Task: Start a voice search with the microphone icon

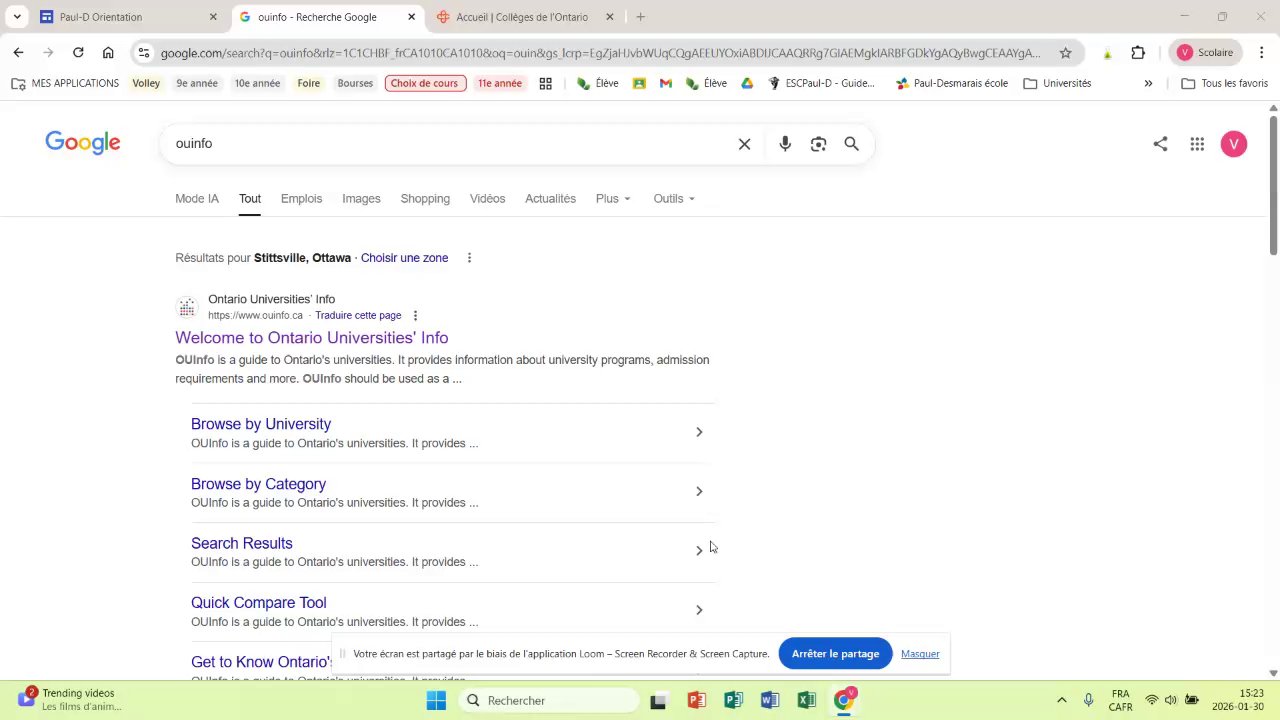Action: click(x=785, y=144)
